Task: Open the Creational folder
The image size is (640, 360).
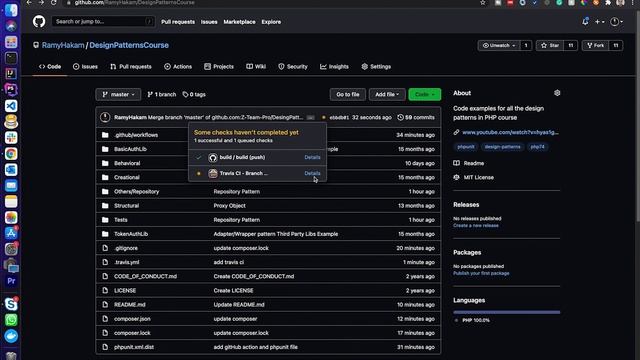Action: click(x=127, y=177)
